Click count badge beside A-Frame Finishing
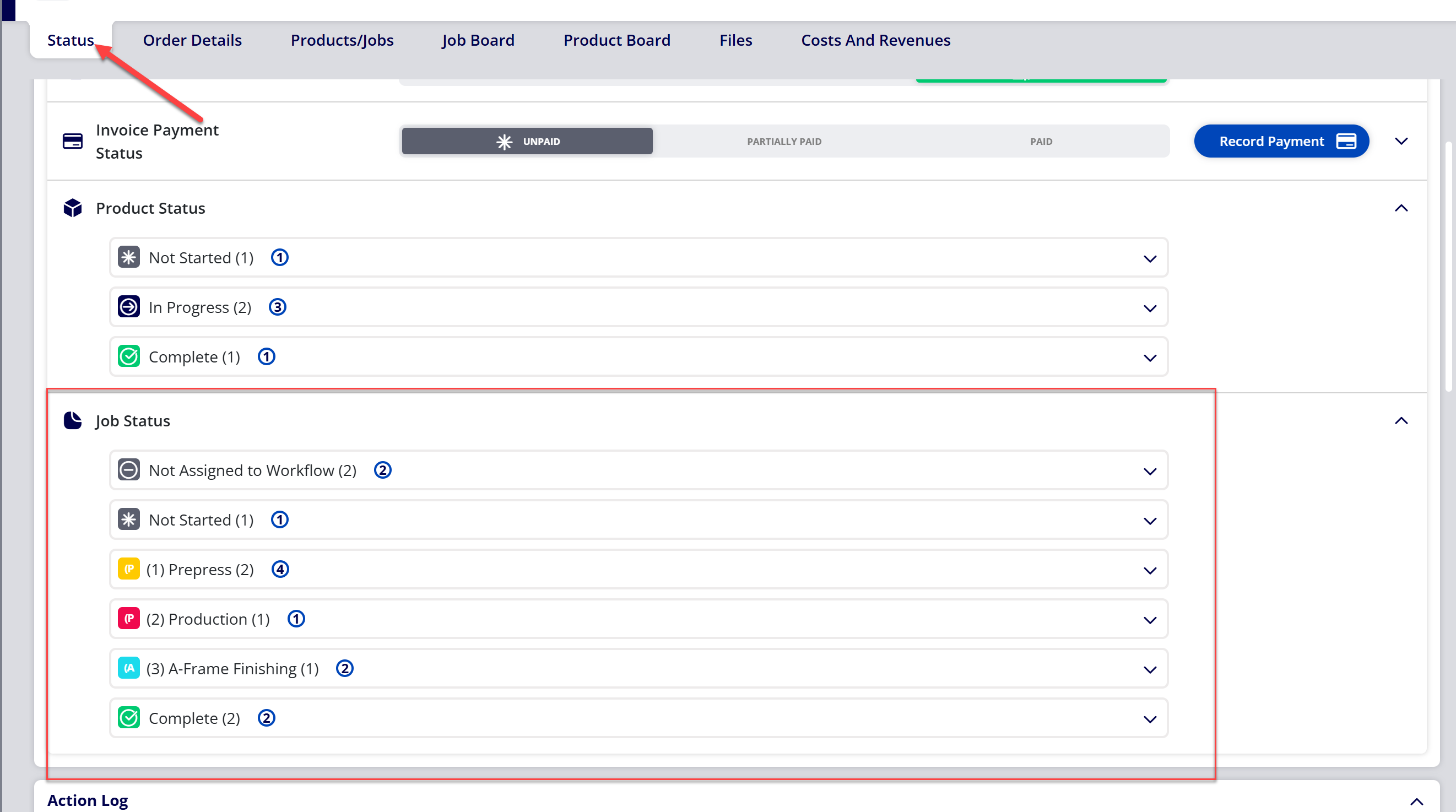The height and width of the screenshot is (812, 1456). point(345,668)
